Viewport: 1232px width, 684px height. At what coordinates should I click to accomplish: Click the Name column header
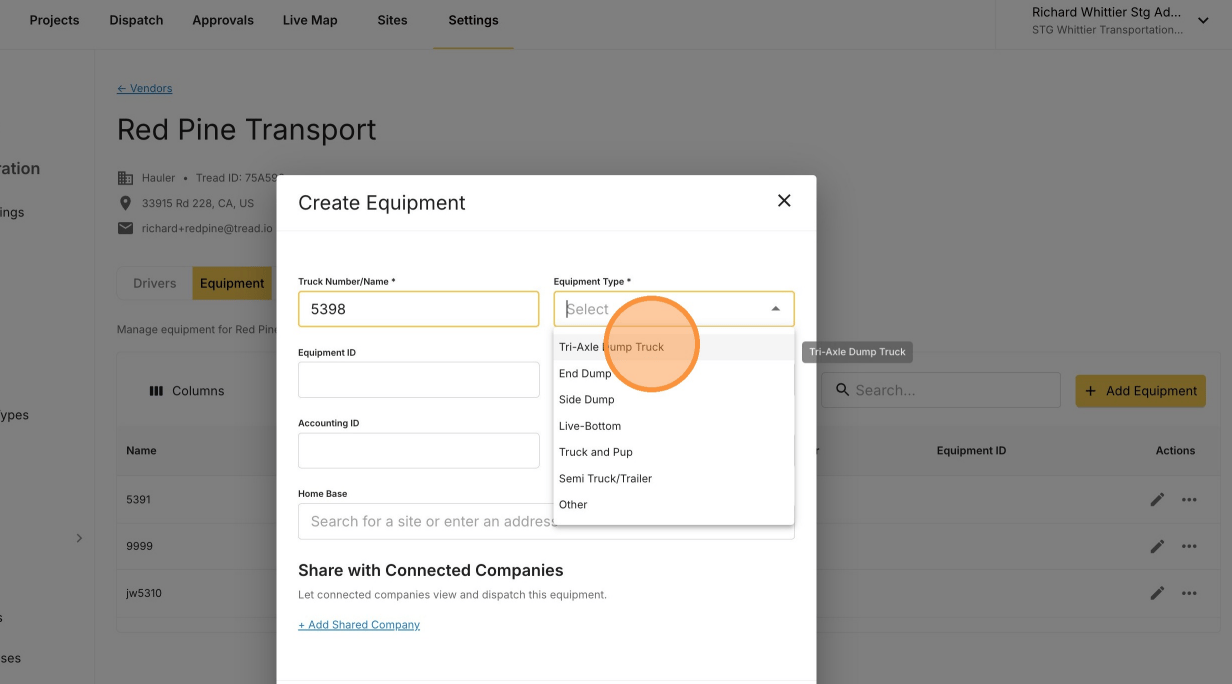coord(141,450)
